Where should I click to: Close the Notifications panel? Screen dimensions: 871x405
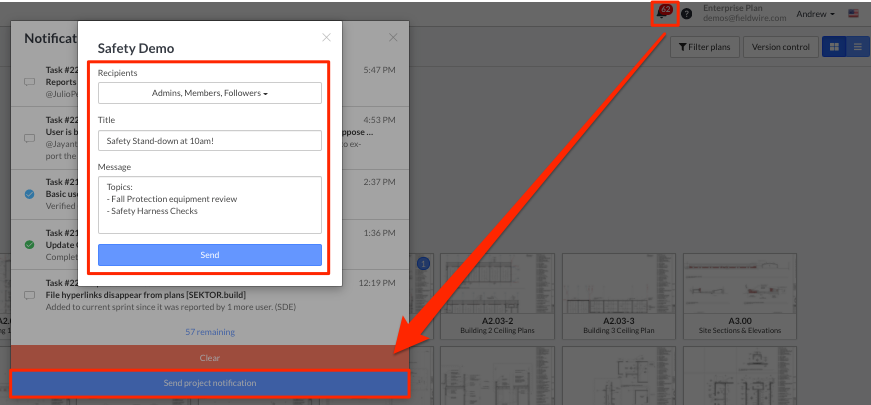tap(393, 37)
